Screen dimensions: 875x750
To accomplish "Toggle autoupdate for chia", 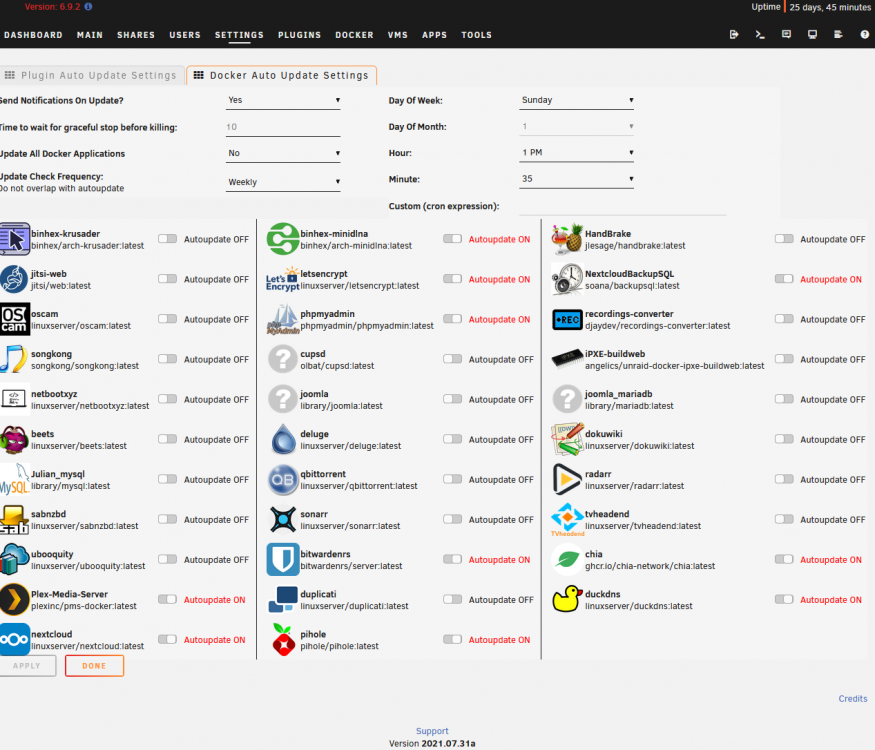I will tap(784, 559).
